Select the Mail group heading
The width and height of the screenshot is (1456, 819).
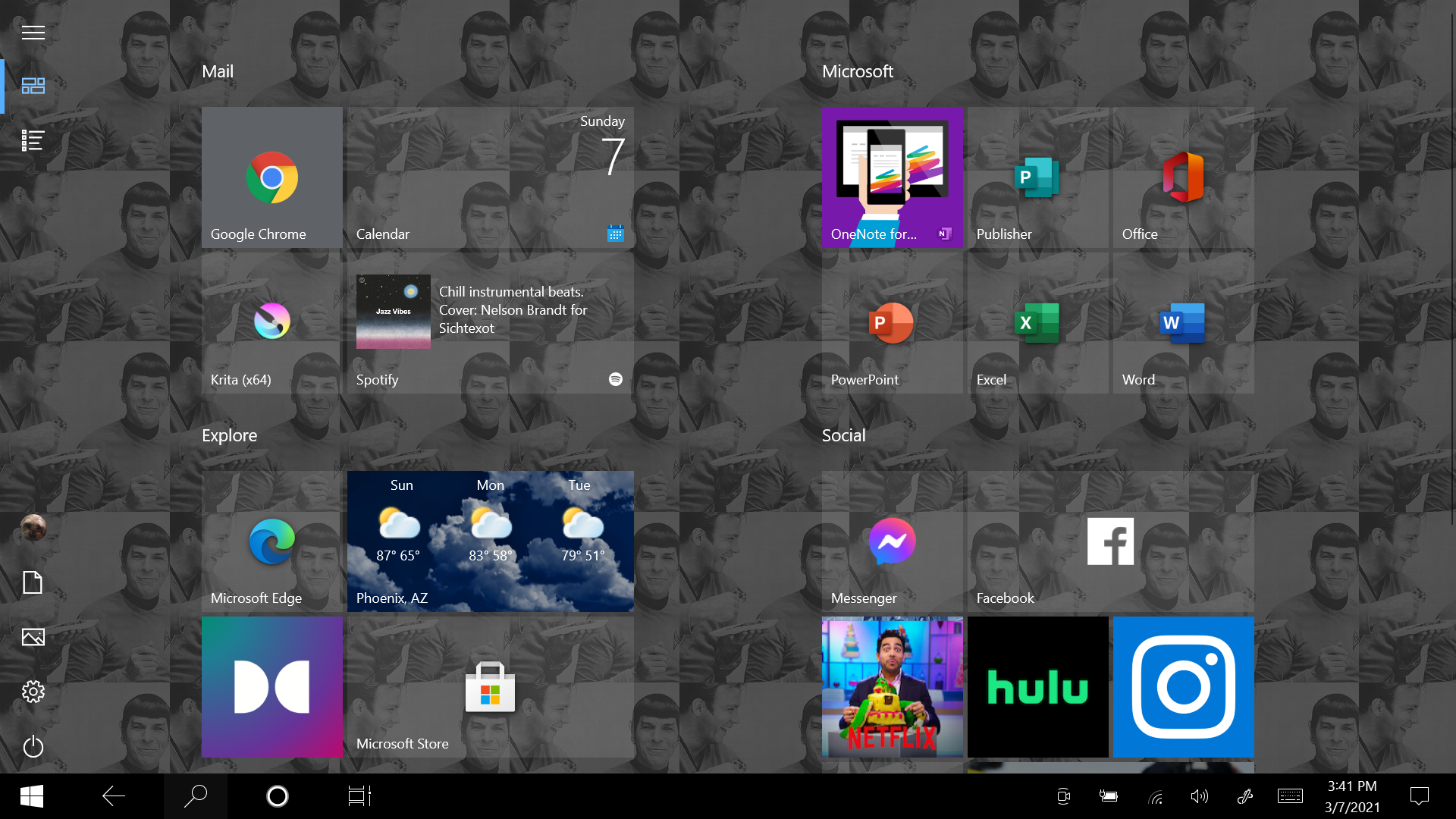(218, 71)
